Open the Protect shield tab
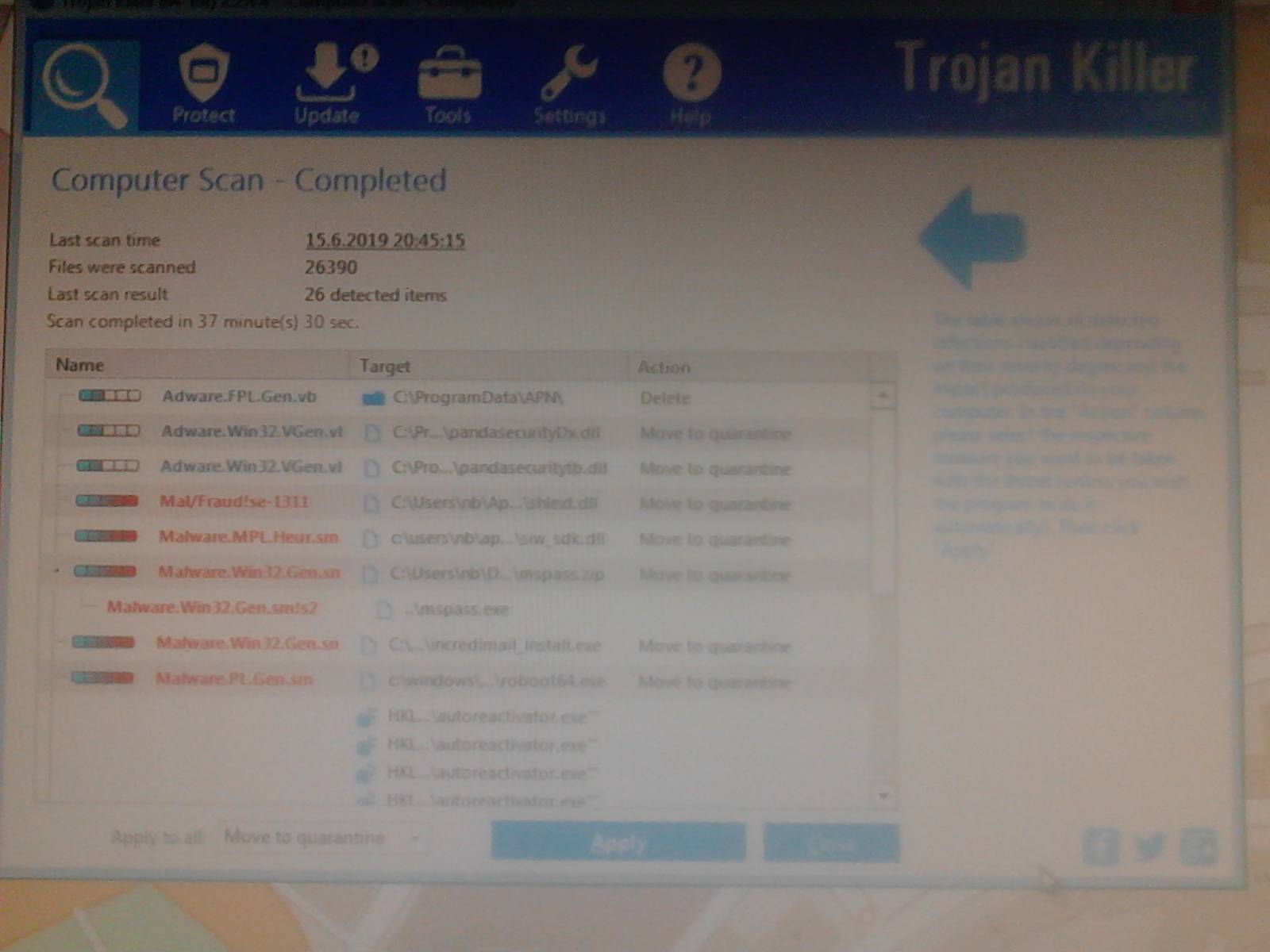Image resolution: width=1270 pixels, height=952 pixels. (204, 84)
